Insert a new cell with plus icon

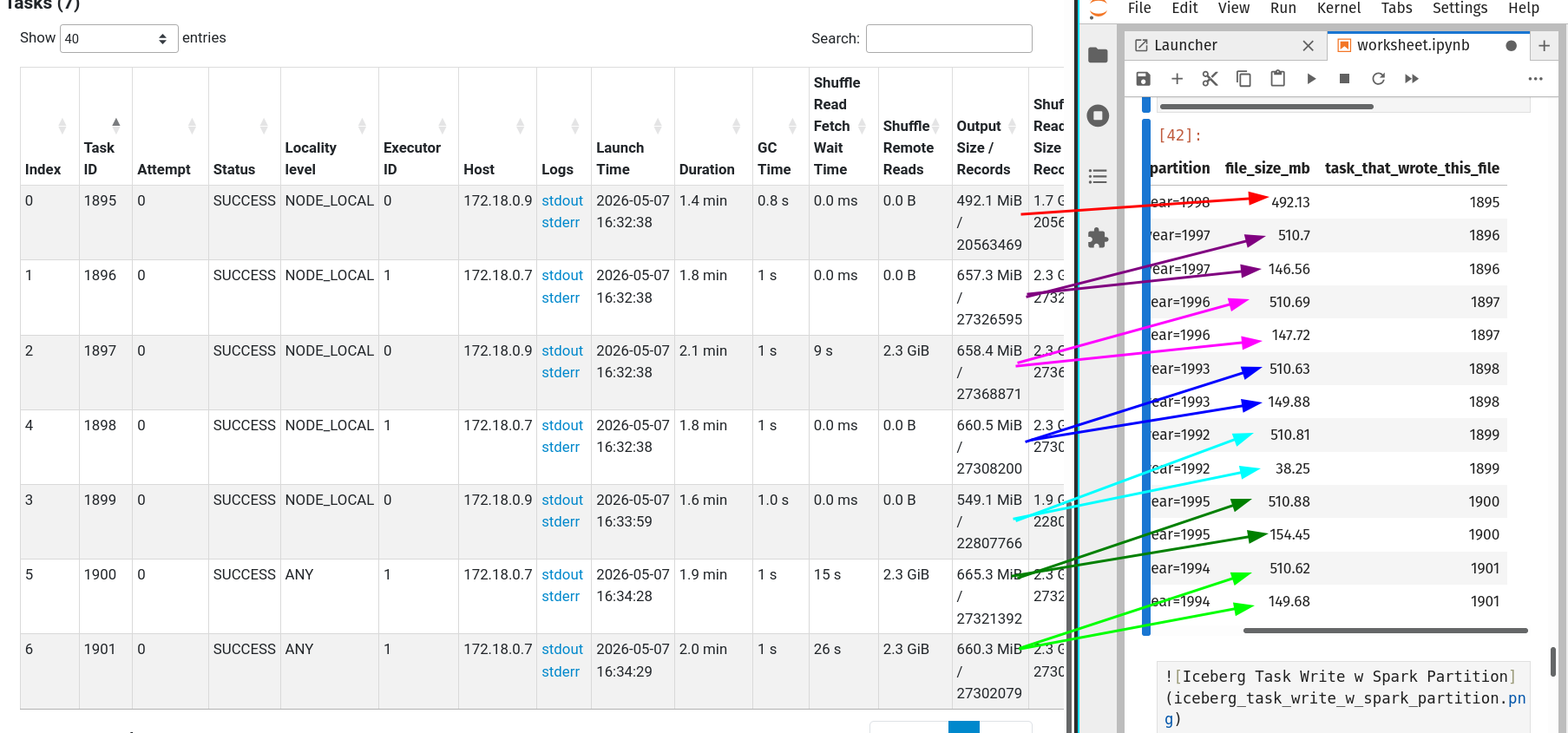click(1177, 79)
